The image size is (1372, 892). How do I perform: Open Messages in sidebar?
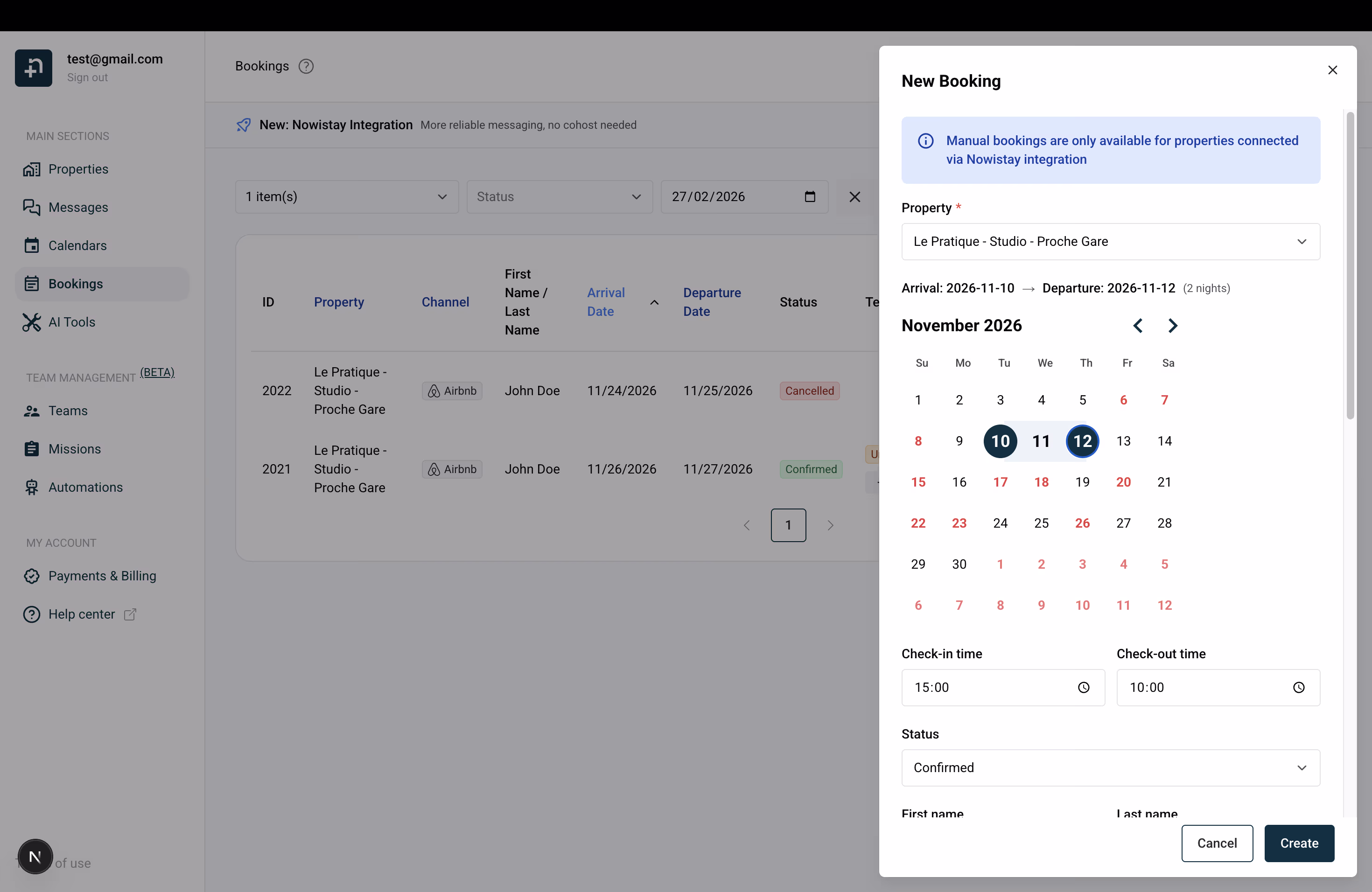click(102, 208)
